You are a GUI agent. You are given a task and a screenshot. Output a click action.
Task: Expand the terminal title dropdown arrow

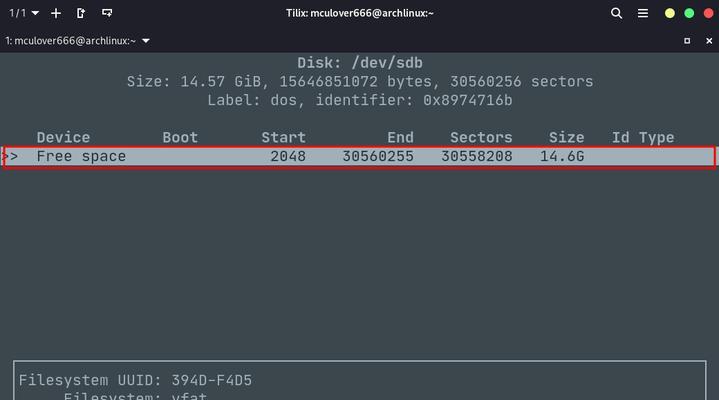click(146, 41)
